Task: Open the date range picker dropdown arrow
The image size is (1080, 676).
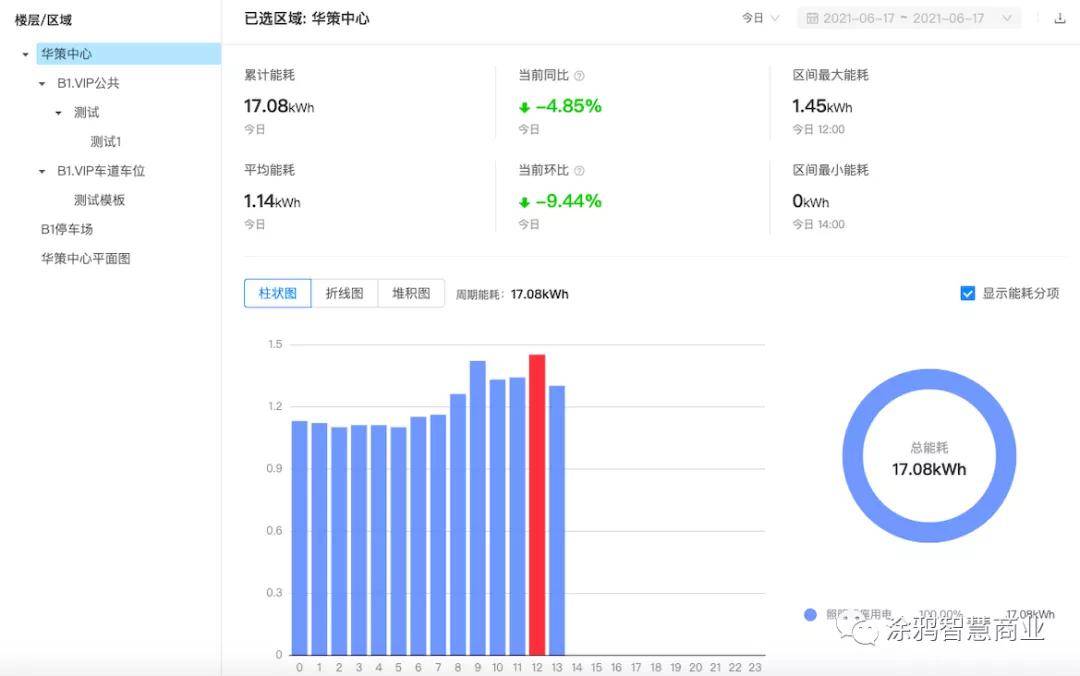Action: (x=1007, y=19)
